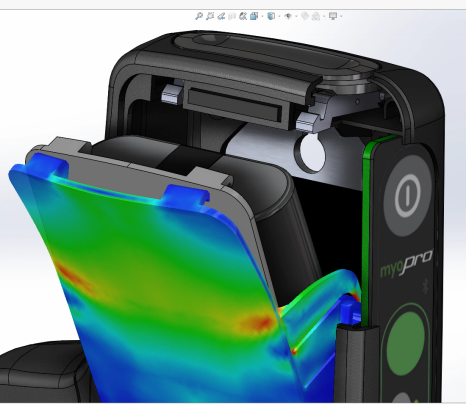Screen dimensions: 466x404
Task: Click the Display Style icon
Action: [x=271, y=16]
